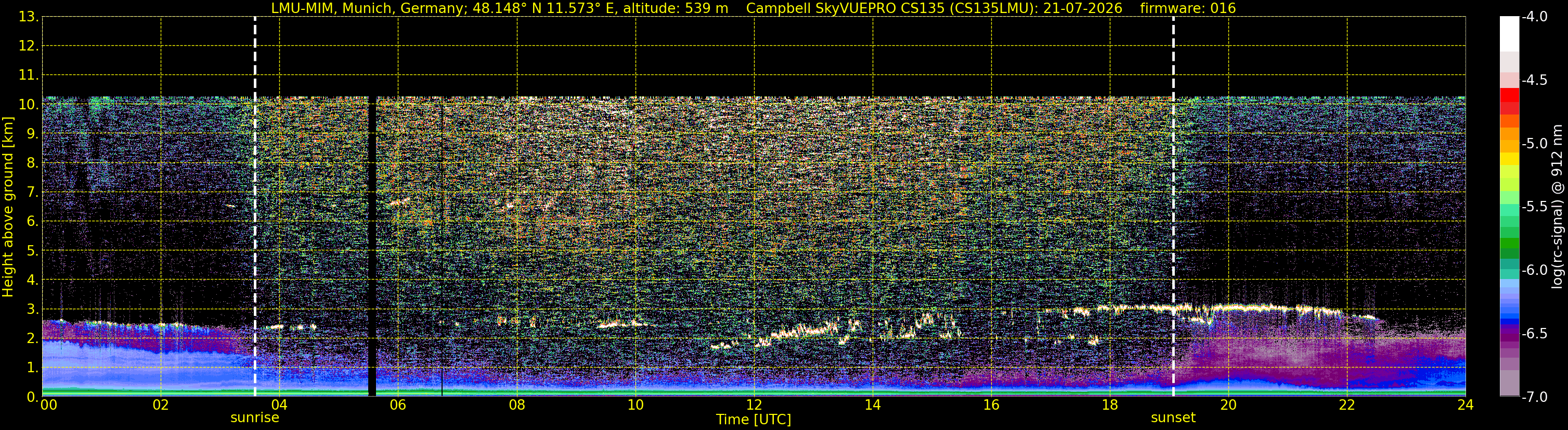
Task: Click the "20" time axis tick label
Action: pos(1228,405)
